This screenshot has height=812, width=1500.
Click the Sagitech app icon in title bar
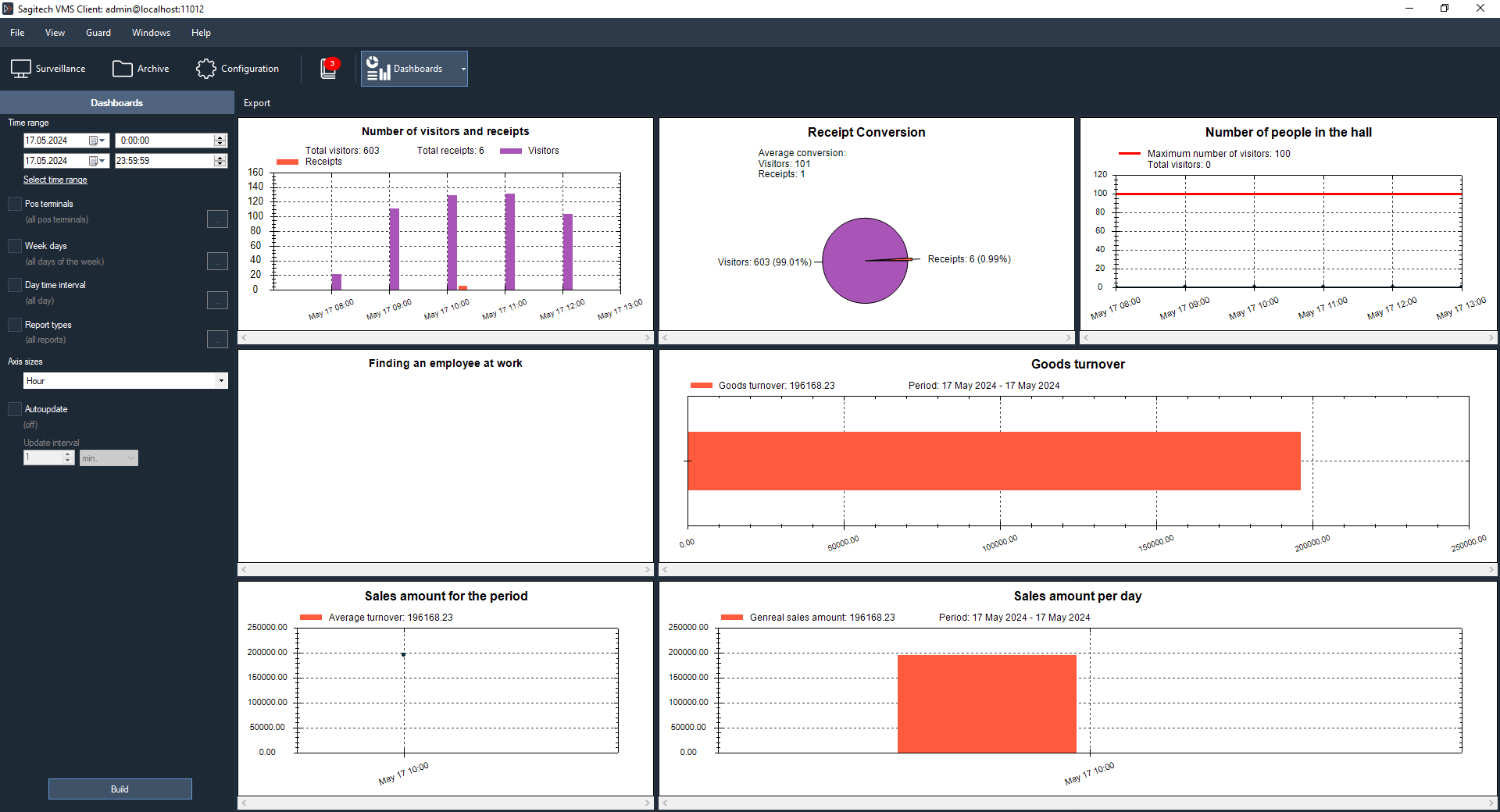click(8, 9)
